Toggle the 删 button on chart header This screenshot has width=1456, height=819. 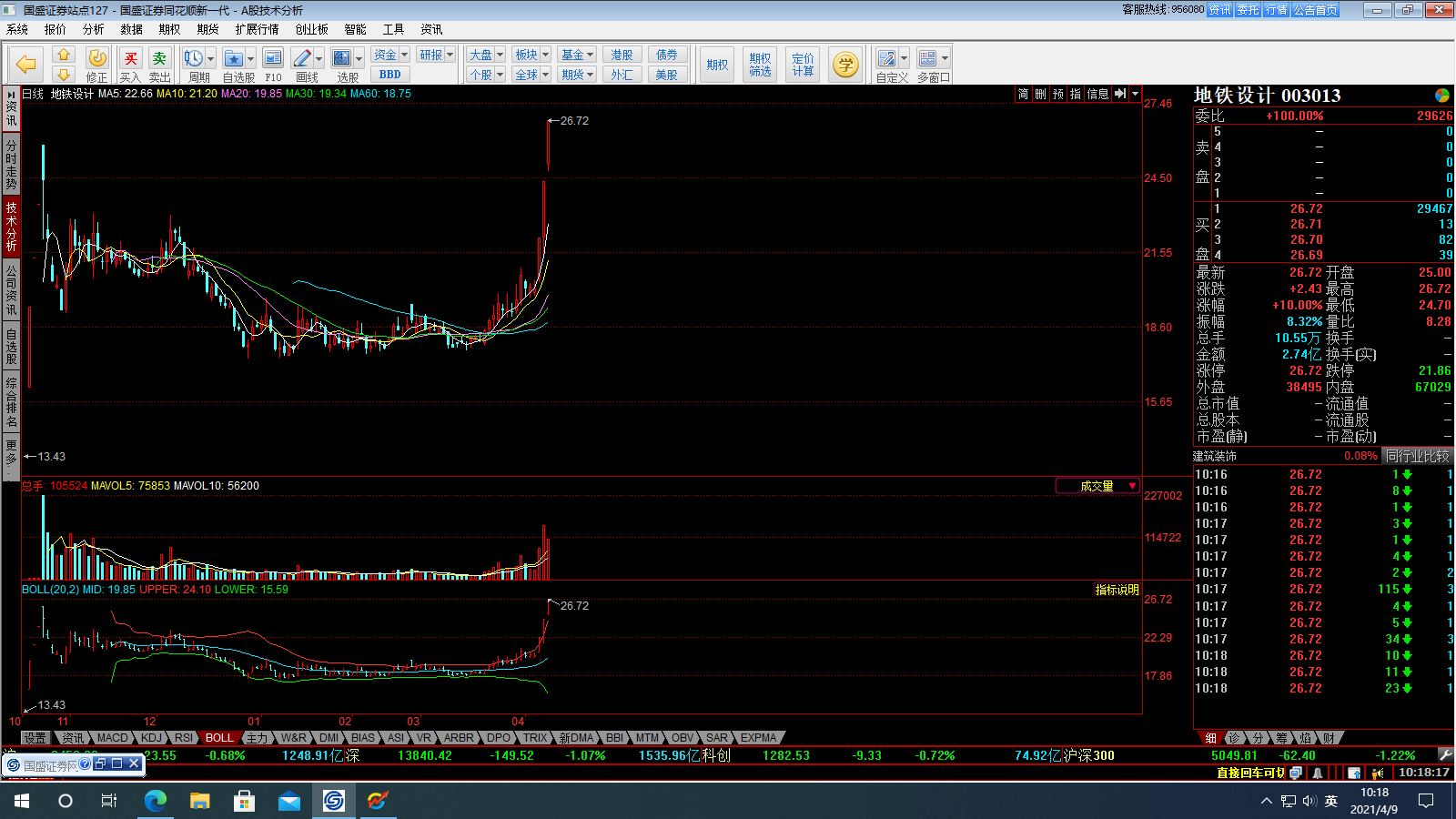coord(1040,94)
